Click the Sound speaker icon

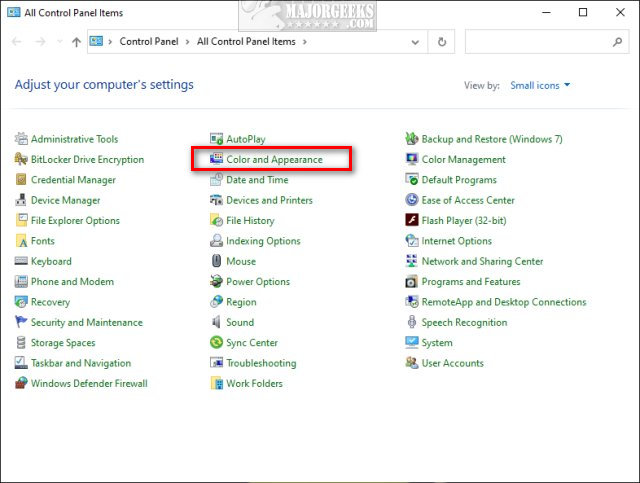[216, 322]
